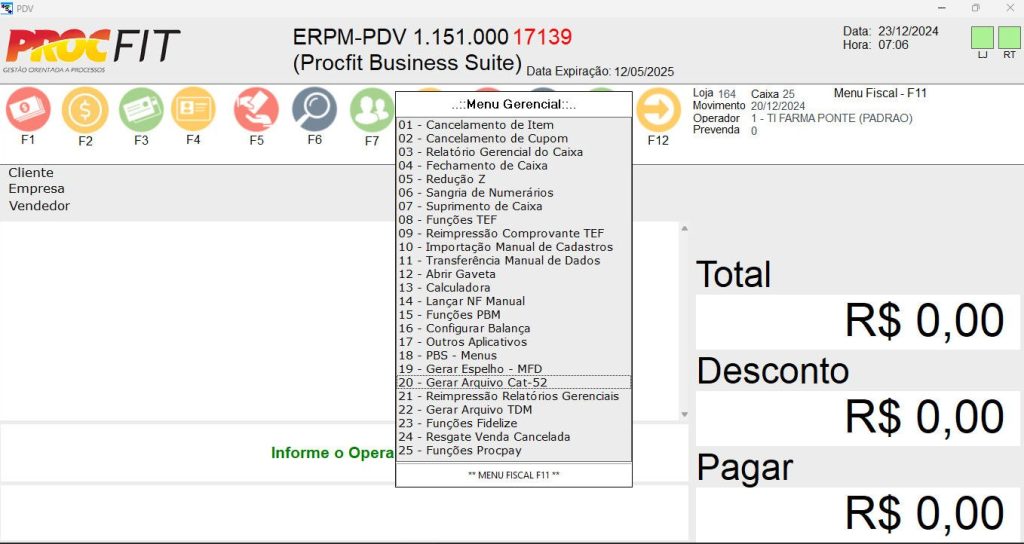Open 03 - Relatório Gerencial do Caixa
1024x544 pixels.
click(514, 152)
